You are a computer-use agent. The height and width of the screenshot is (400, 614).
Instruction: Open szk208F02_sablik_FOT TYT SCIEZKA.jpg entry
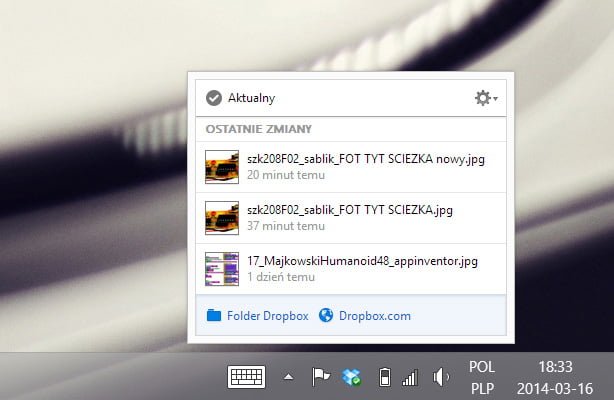click(351, 218)
